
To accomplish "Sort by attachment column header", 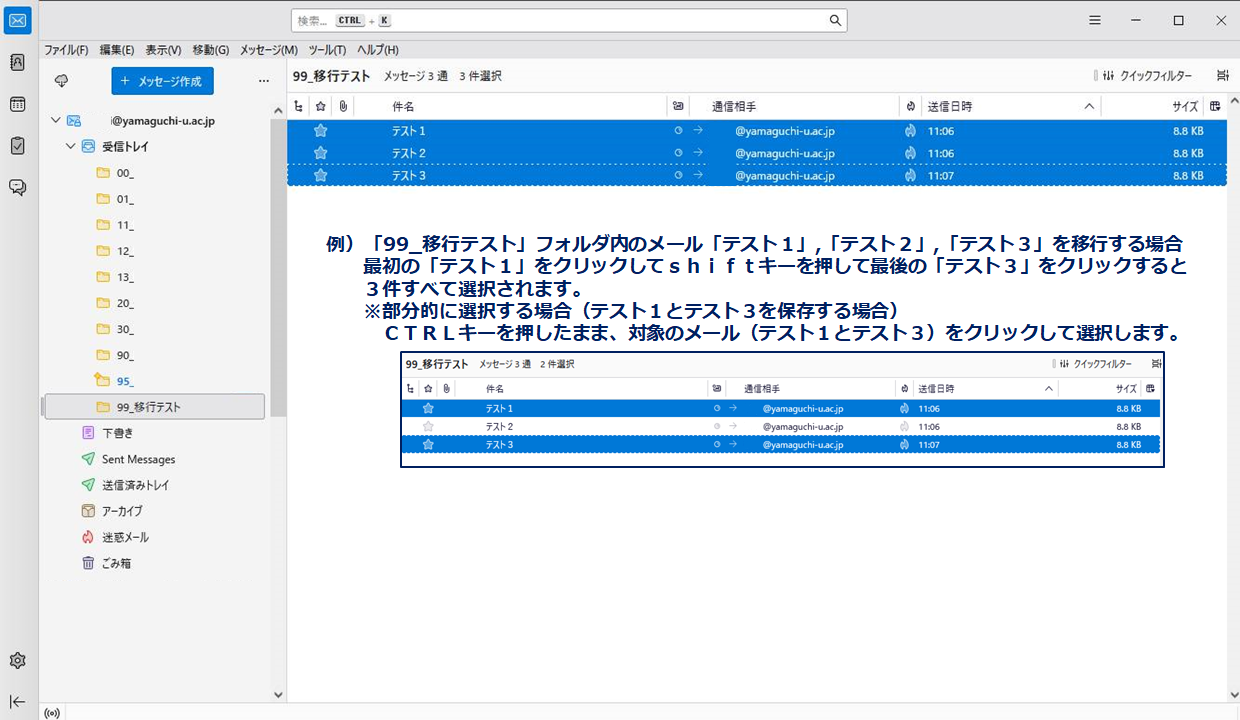I will (343, 106).
